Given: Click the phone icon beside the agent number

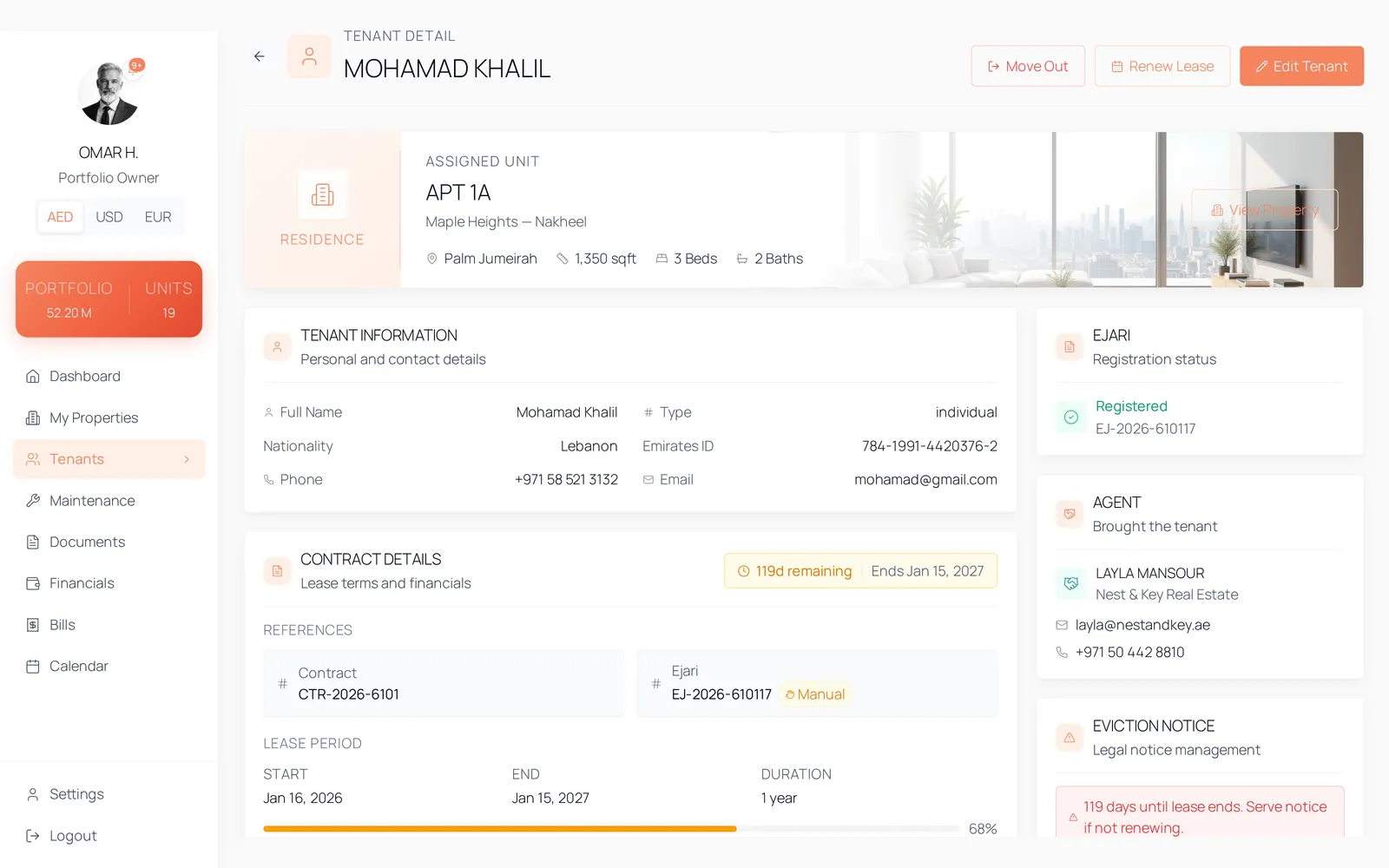Looking at the screenshot, I should tap(1061, 652).
